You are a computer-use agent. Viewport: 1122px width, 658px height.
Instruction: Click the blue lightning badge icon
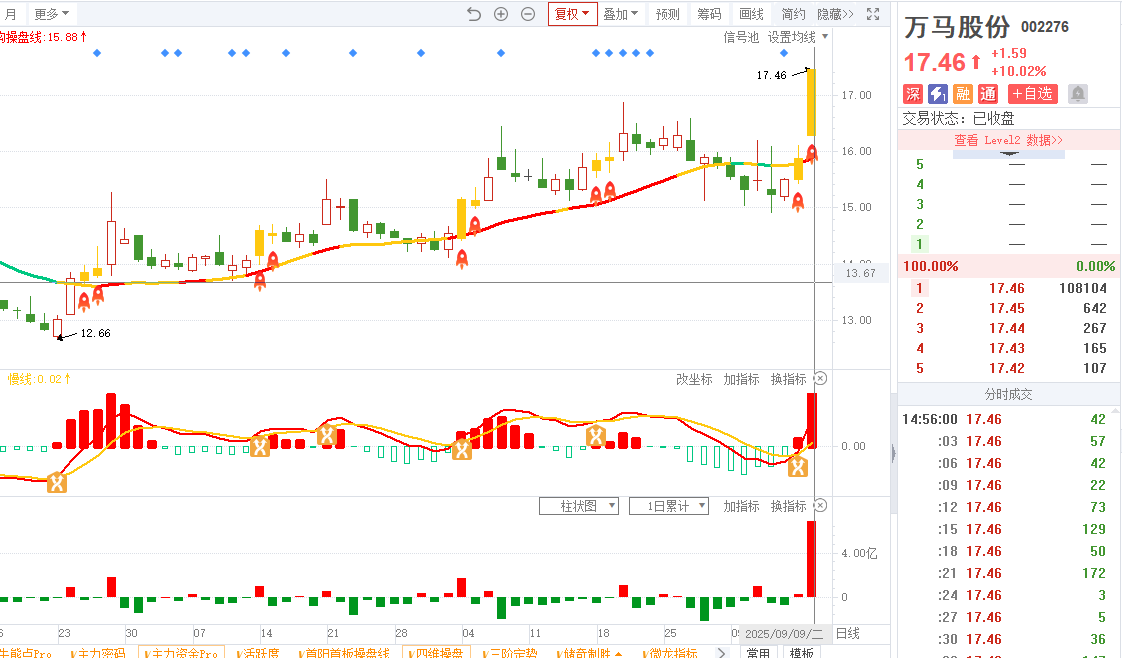tap(938, 94)
